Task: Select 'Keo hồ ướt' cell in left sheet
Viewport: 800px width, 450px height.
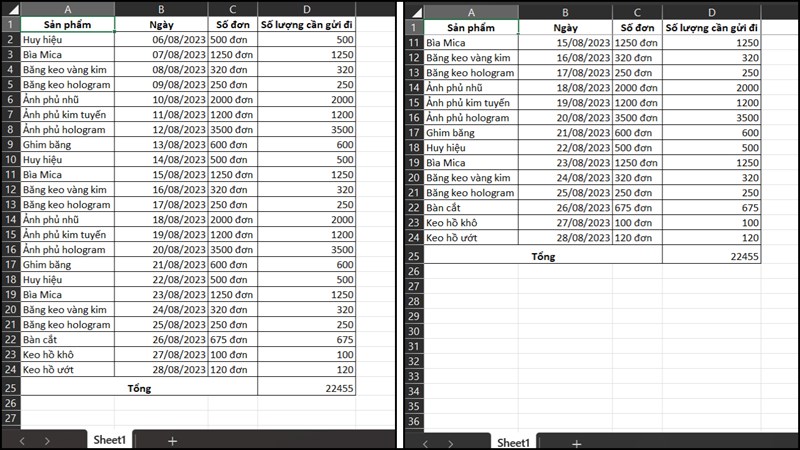Action: 67,369
